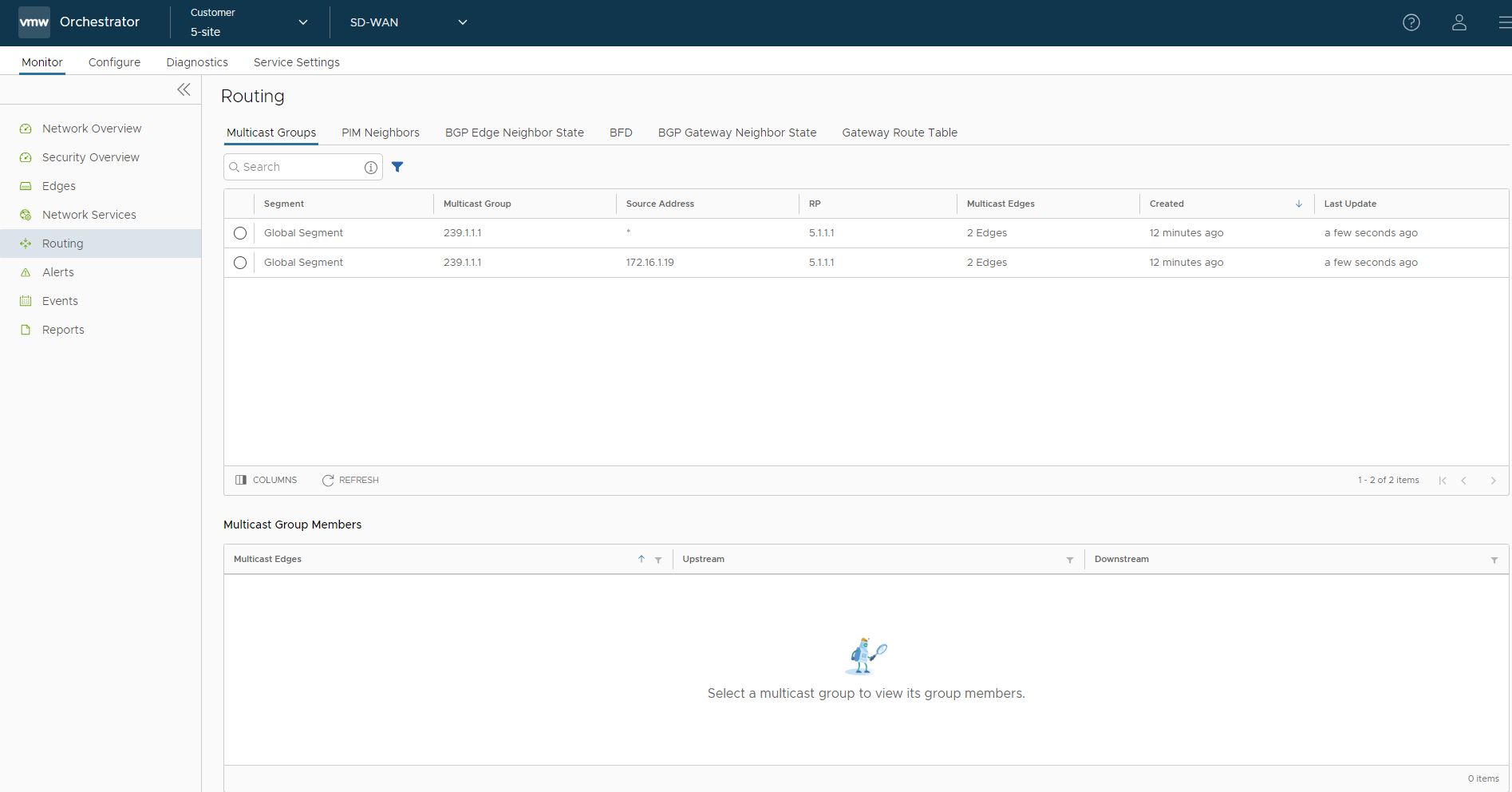Screen dimensions: 1512x792
Task: Refresh the multicast groups table
Action: coord(350,480)
